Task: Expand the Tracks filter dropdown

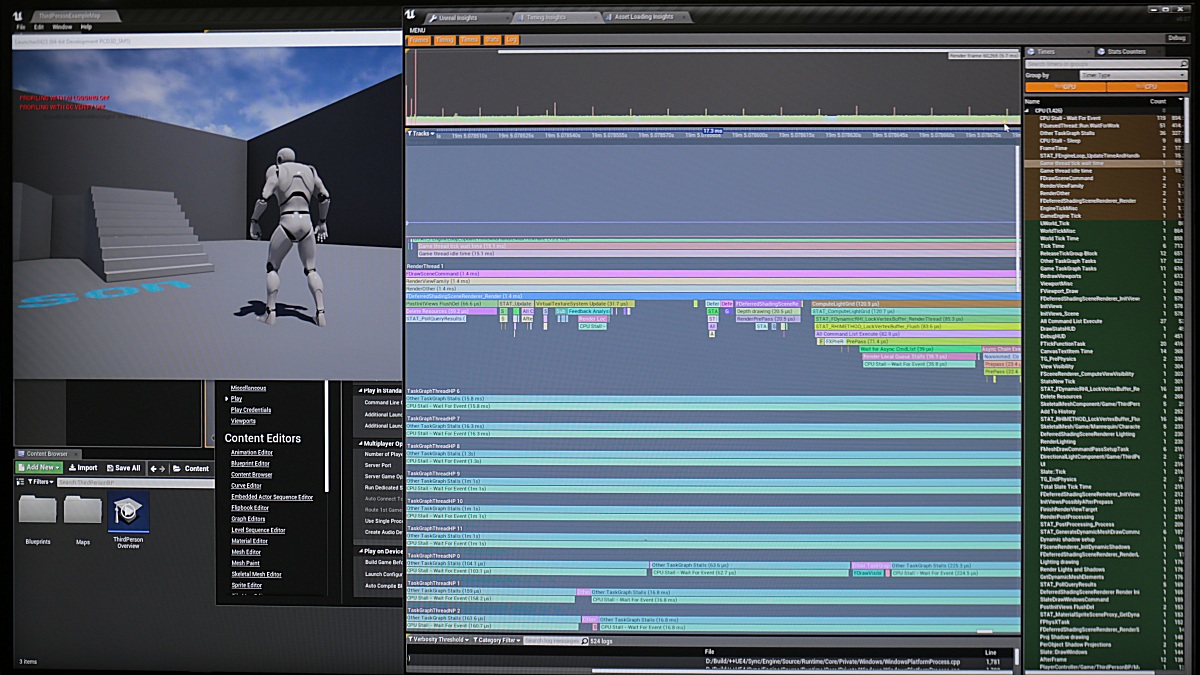Action: click(x=420, y=133)
